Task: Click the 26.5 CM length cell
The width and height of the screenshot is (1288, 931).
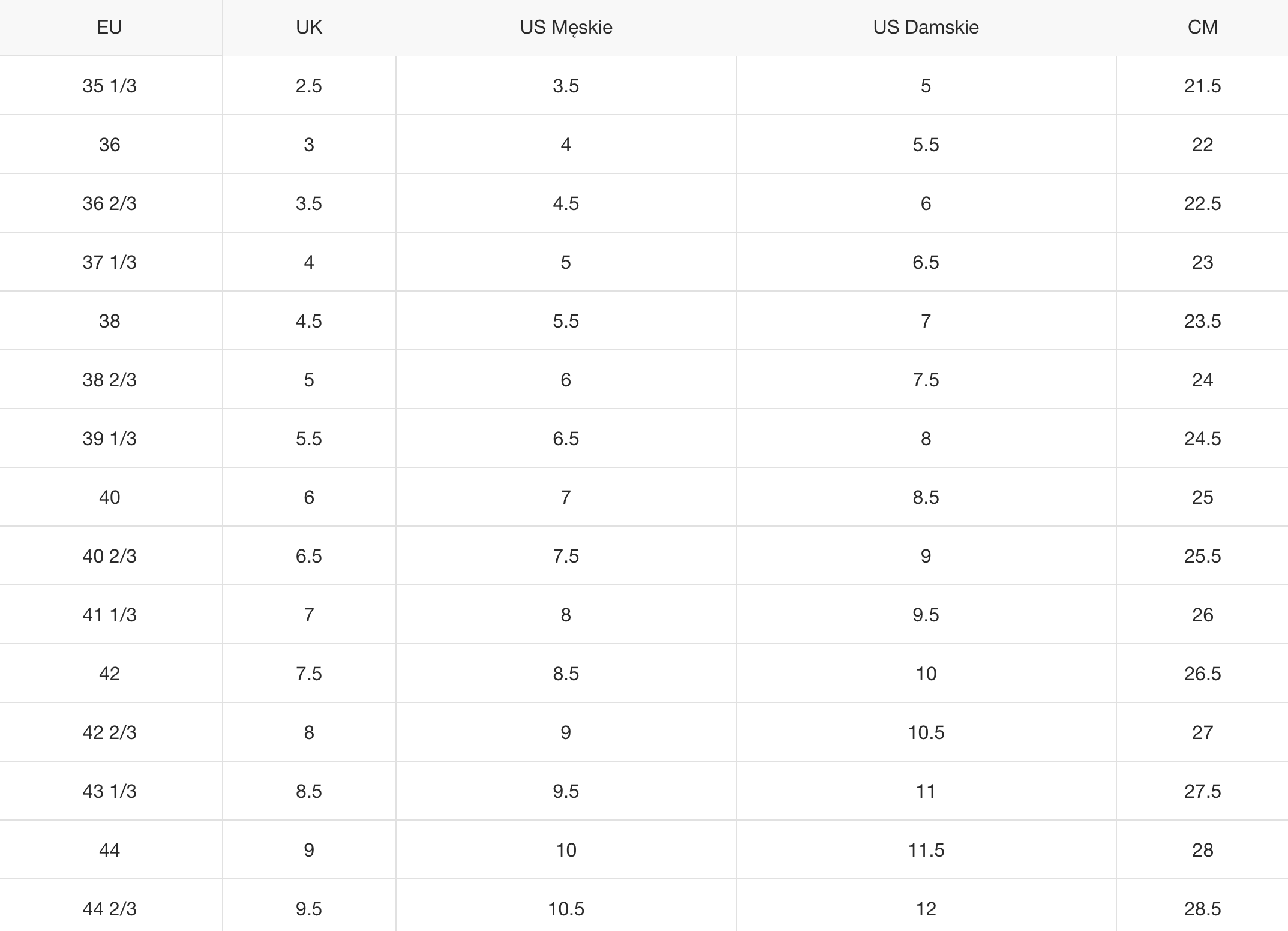Action: [x=1202, y=674]
